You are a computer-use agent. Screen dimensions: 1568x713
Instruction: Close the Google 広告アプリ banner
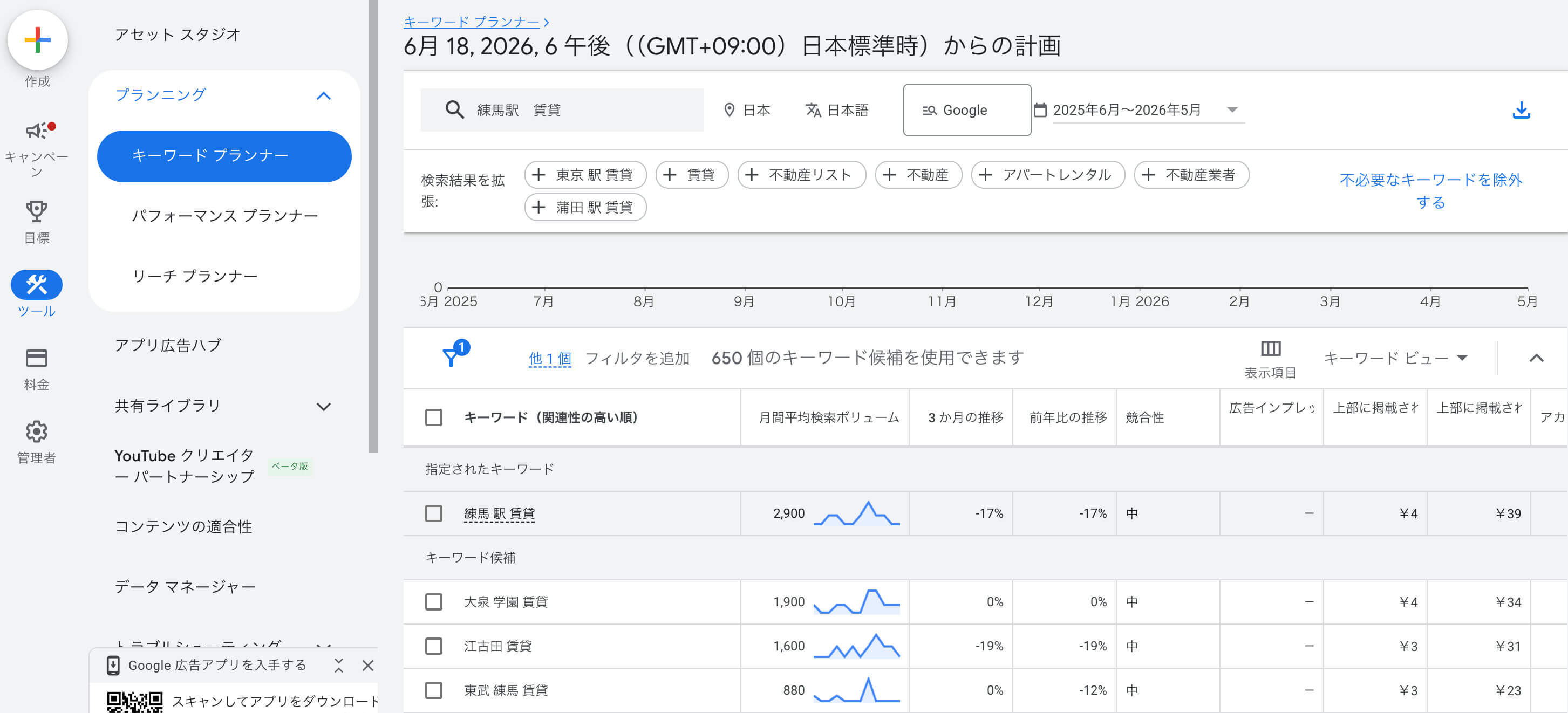pyautogui.click(x=367, y=665)
